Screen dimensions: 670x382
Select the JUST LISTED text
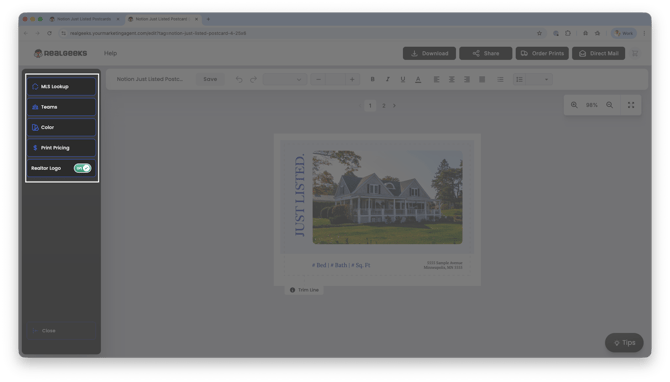click(x=300, y=195)
